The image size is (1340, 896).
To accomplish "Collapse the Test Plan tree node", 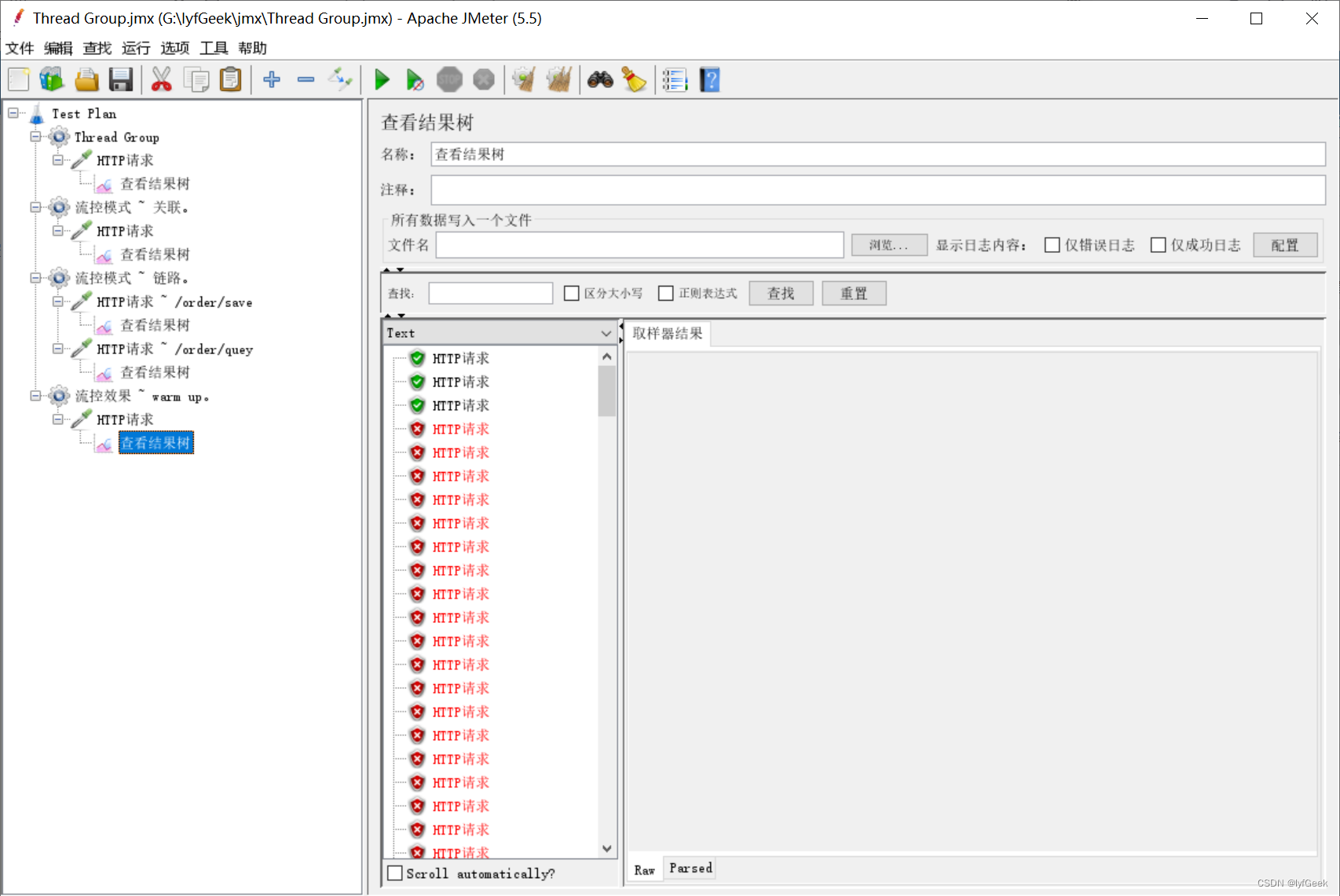I will (13, 113).
